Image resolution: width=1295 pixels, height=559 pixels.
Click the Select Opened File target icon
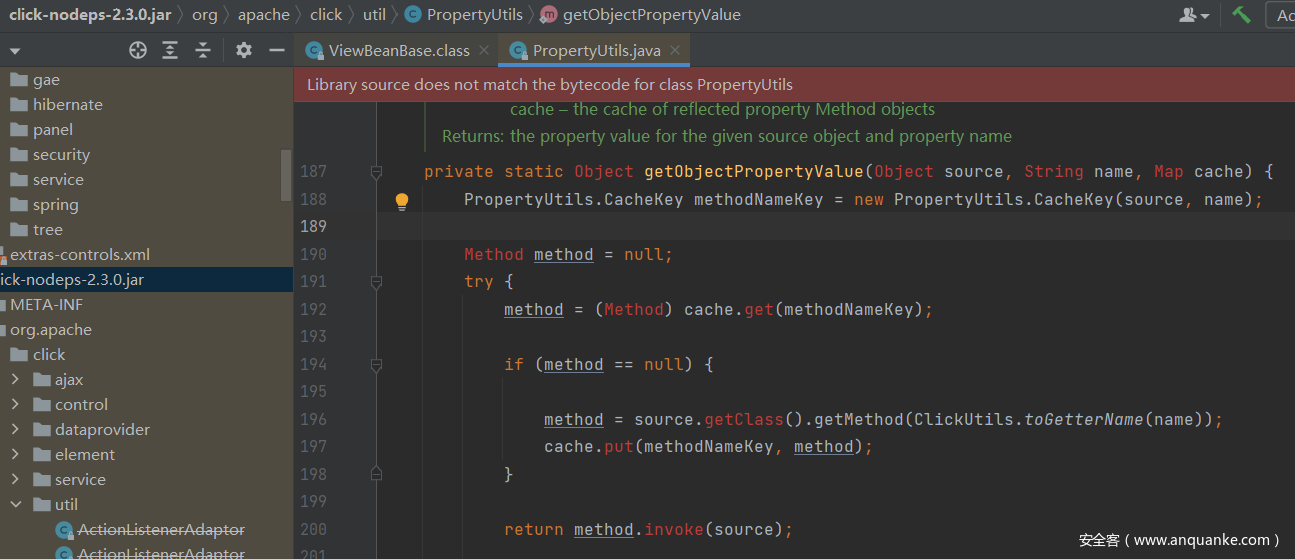[x=138, y=50]
